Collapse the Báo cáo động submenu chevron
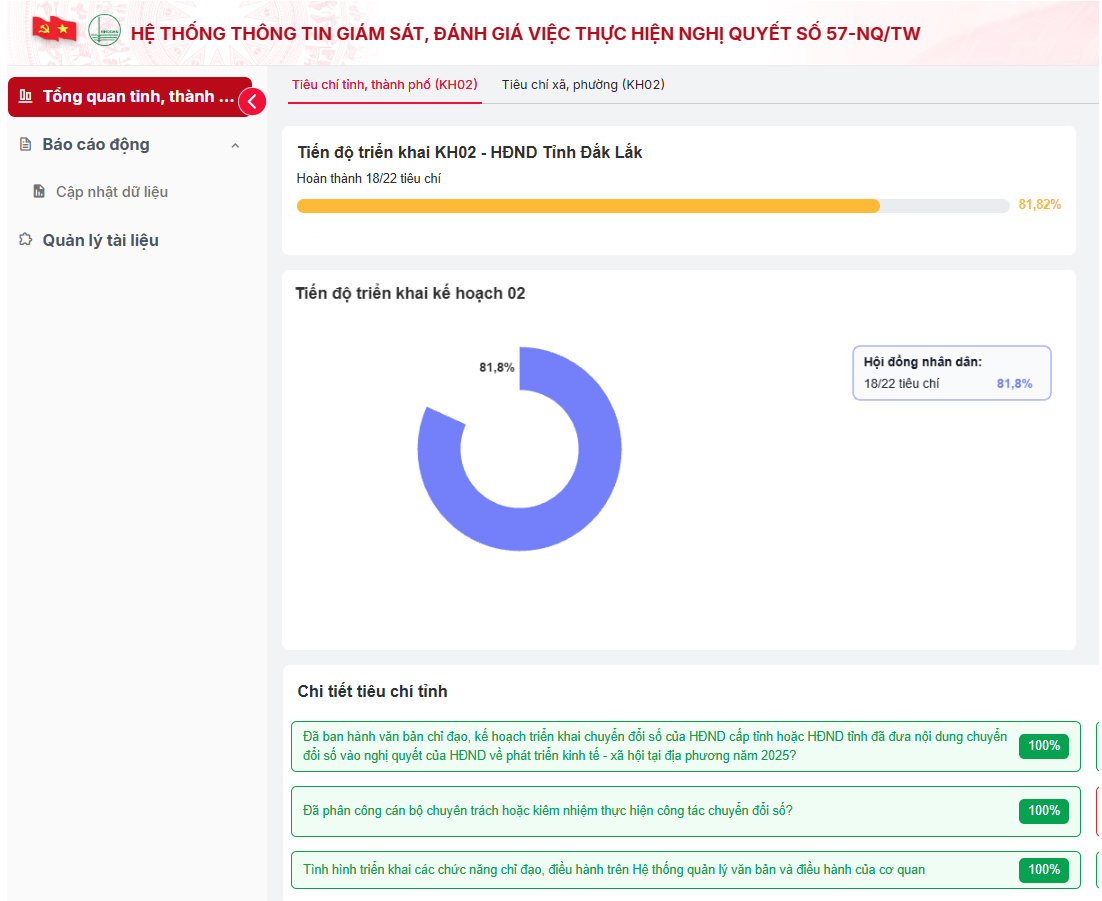The height and width of the screenshot is (901, 1102). pyautogui.click(x=235, y=146)
